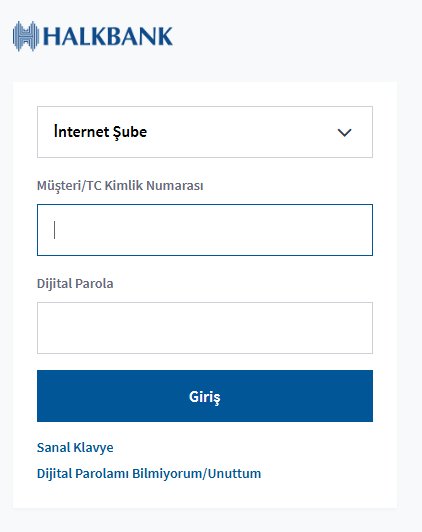Open Dijital Parolamı Bilmiyorum/Unuttum link
The image size is (422, 532).
pyautogui.click(x=149, y=473)
